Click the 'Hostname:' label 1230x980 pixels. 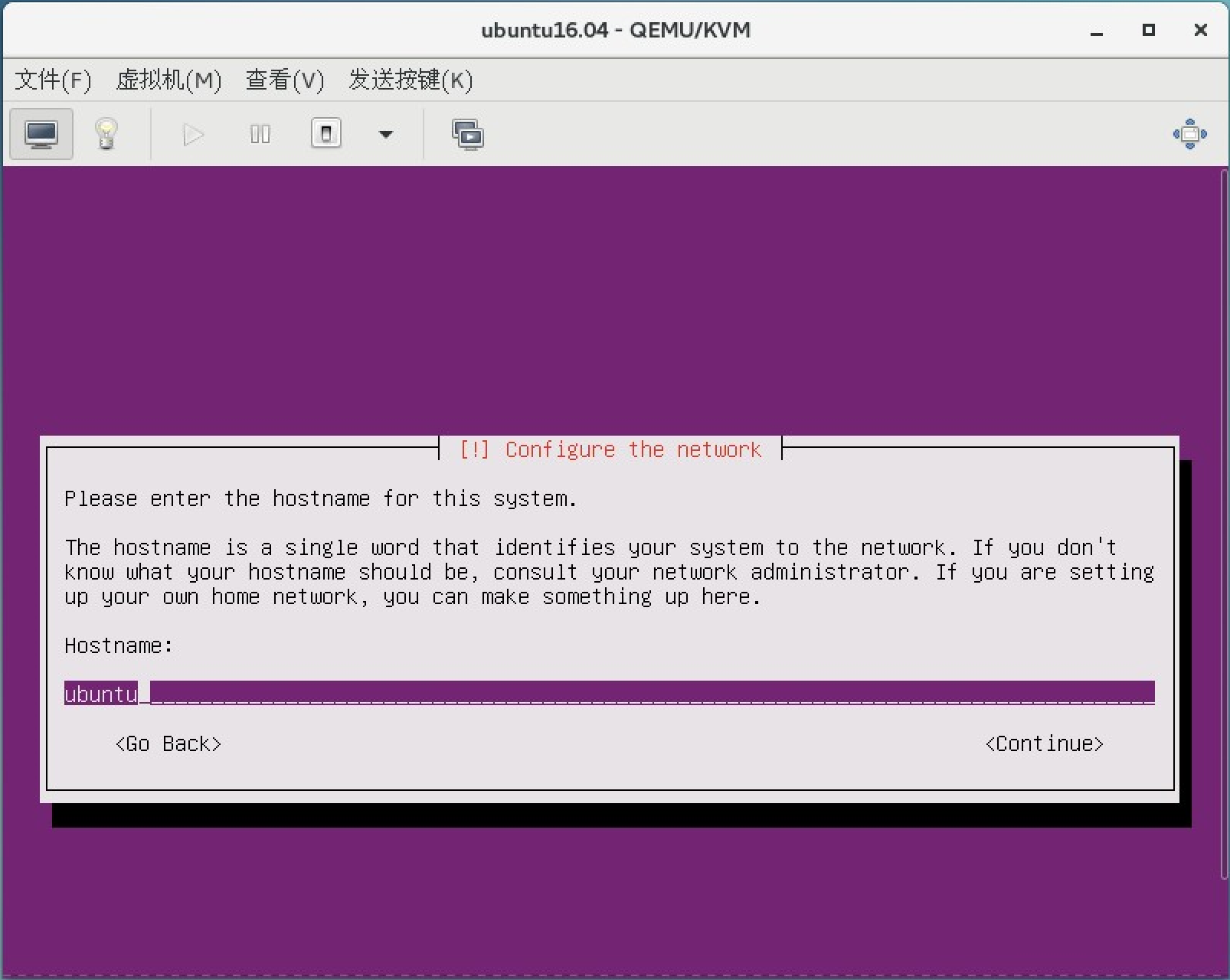click(119, 646)
